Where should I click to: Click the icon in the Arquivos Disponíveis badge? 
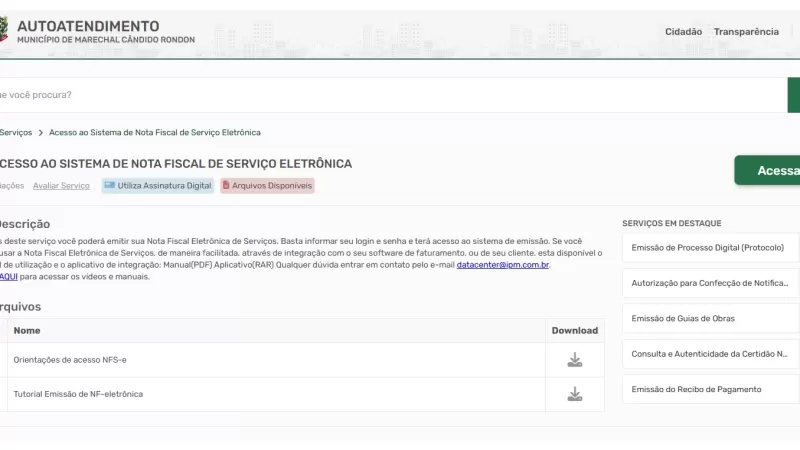coord(226,185)
